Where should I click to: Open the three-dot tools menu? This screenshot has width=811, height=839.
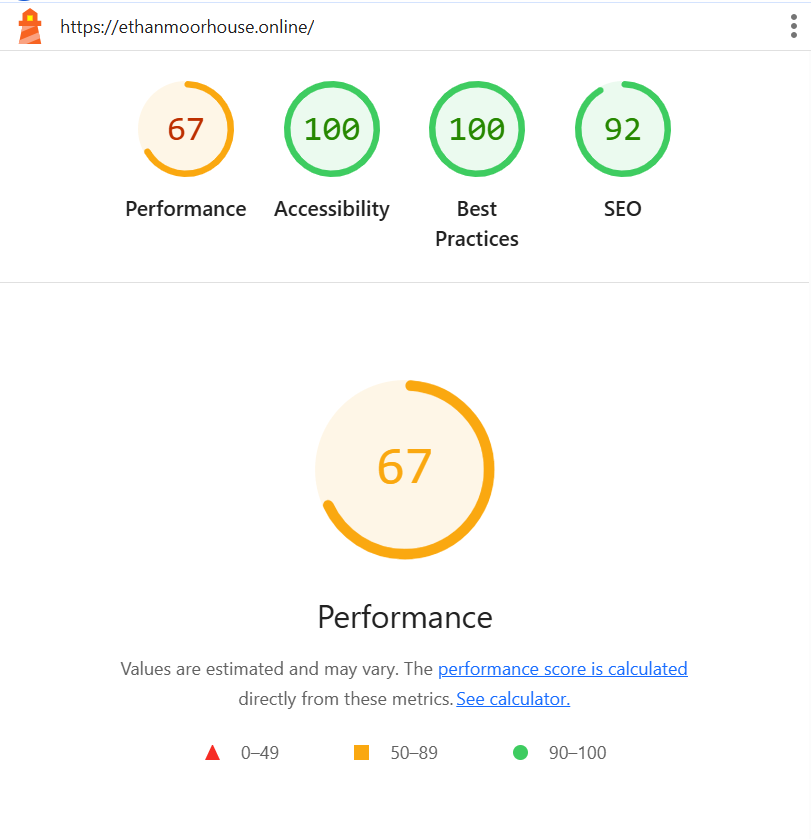tap(793, 26)
